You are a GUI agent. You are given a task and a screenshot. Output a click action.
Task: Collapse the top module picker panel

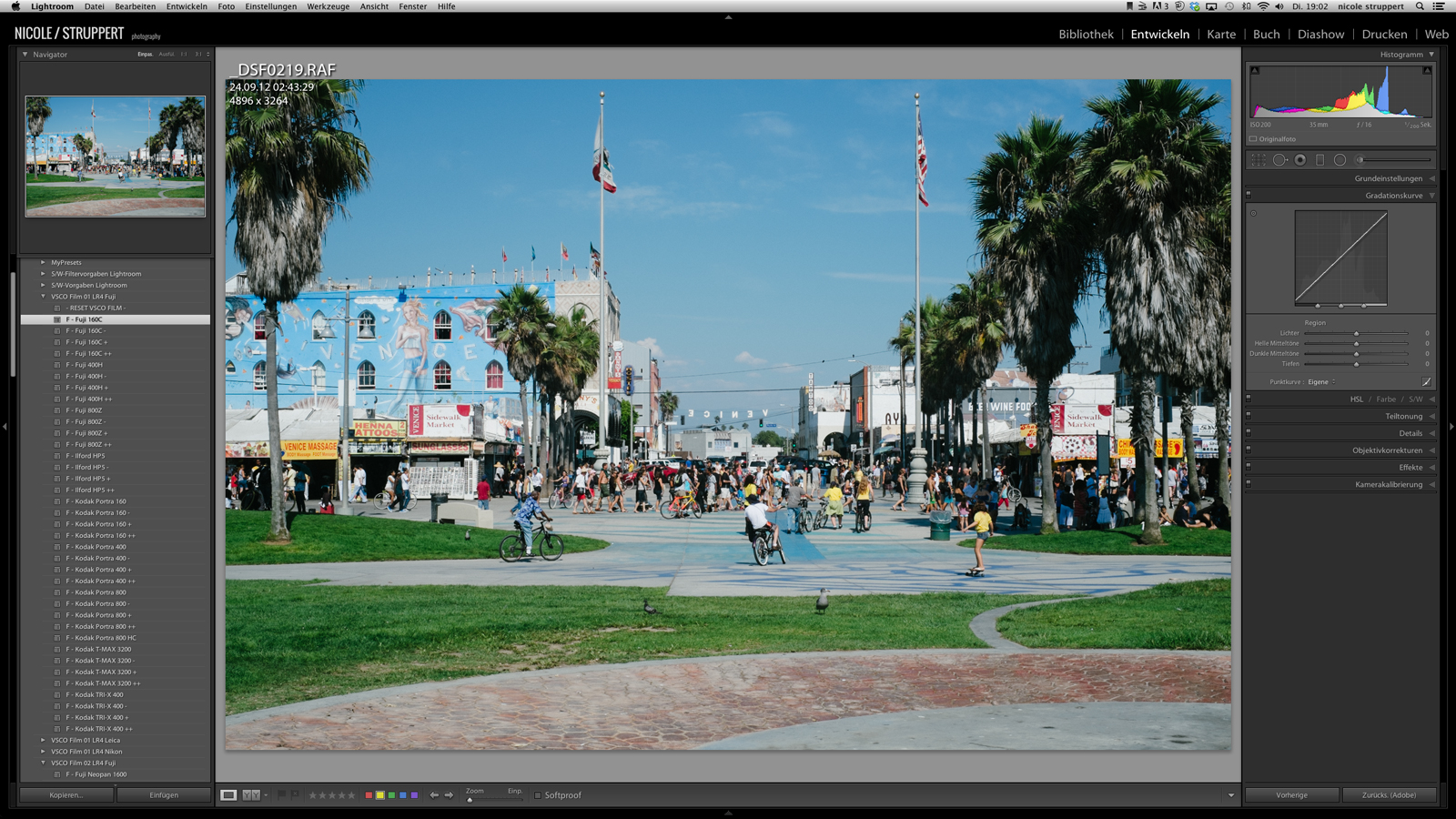(728, 16)
